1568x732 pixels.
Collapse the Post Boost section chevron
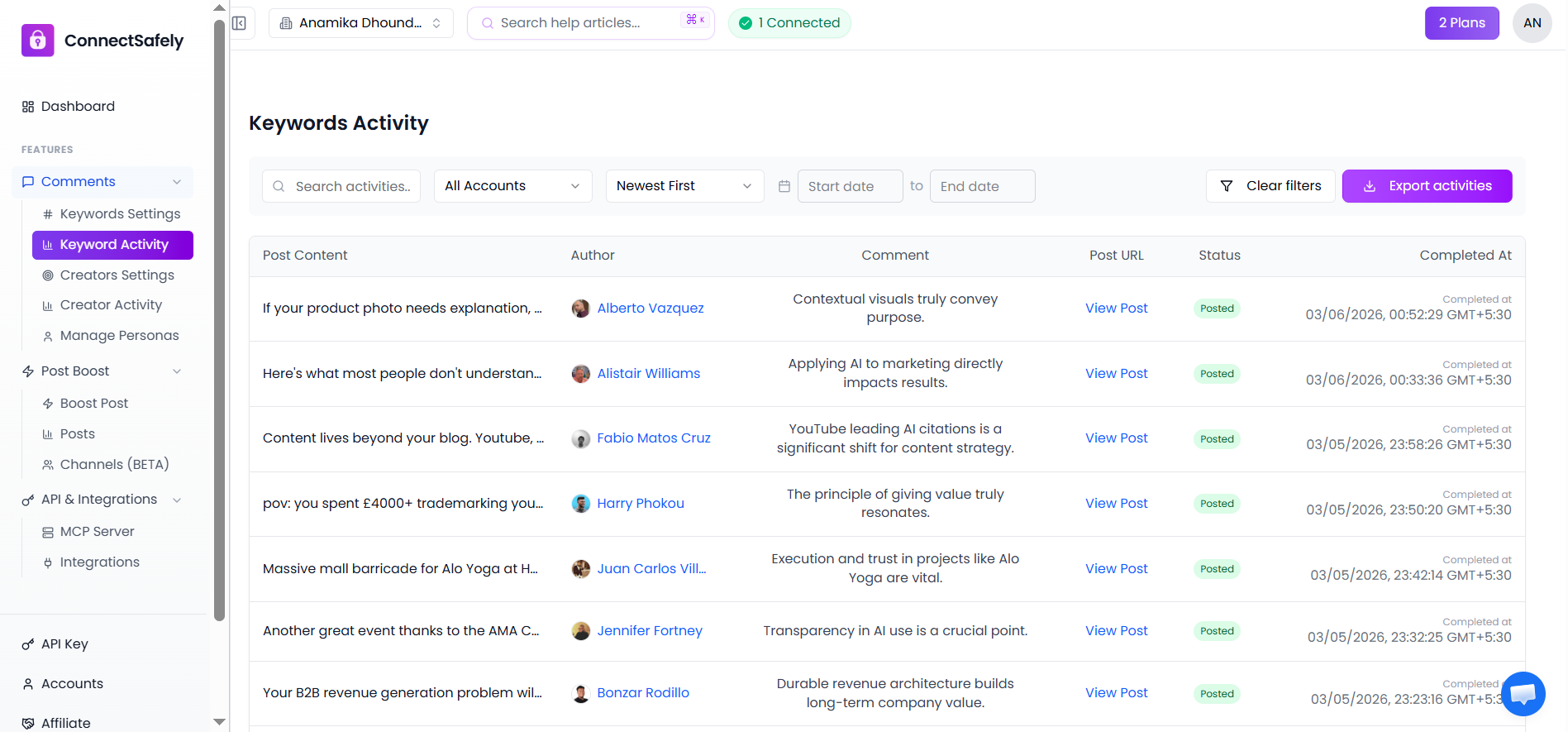(177, 371)
